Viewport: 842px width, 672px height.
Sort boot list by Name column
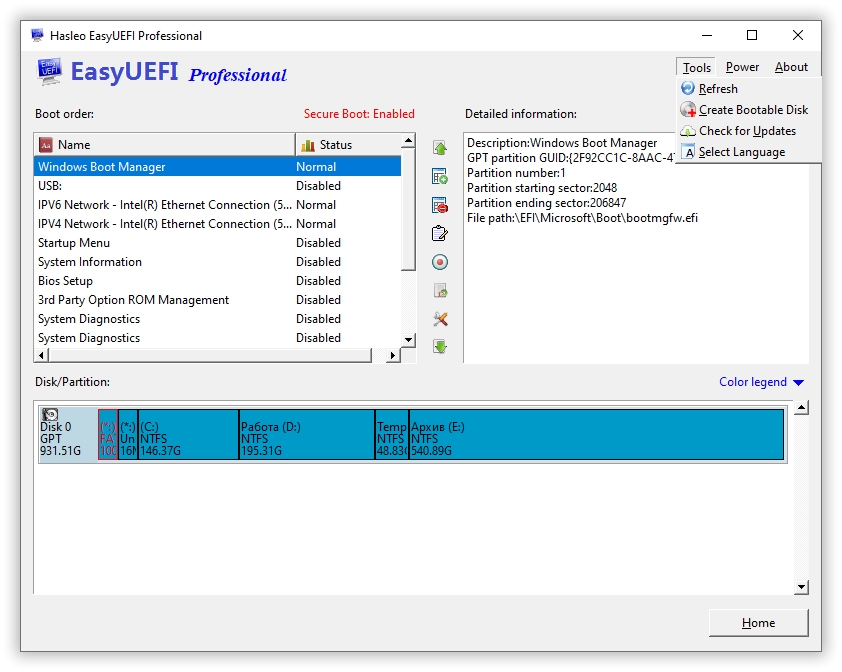click(165, 144)
